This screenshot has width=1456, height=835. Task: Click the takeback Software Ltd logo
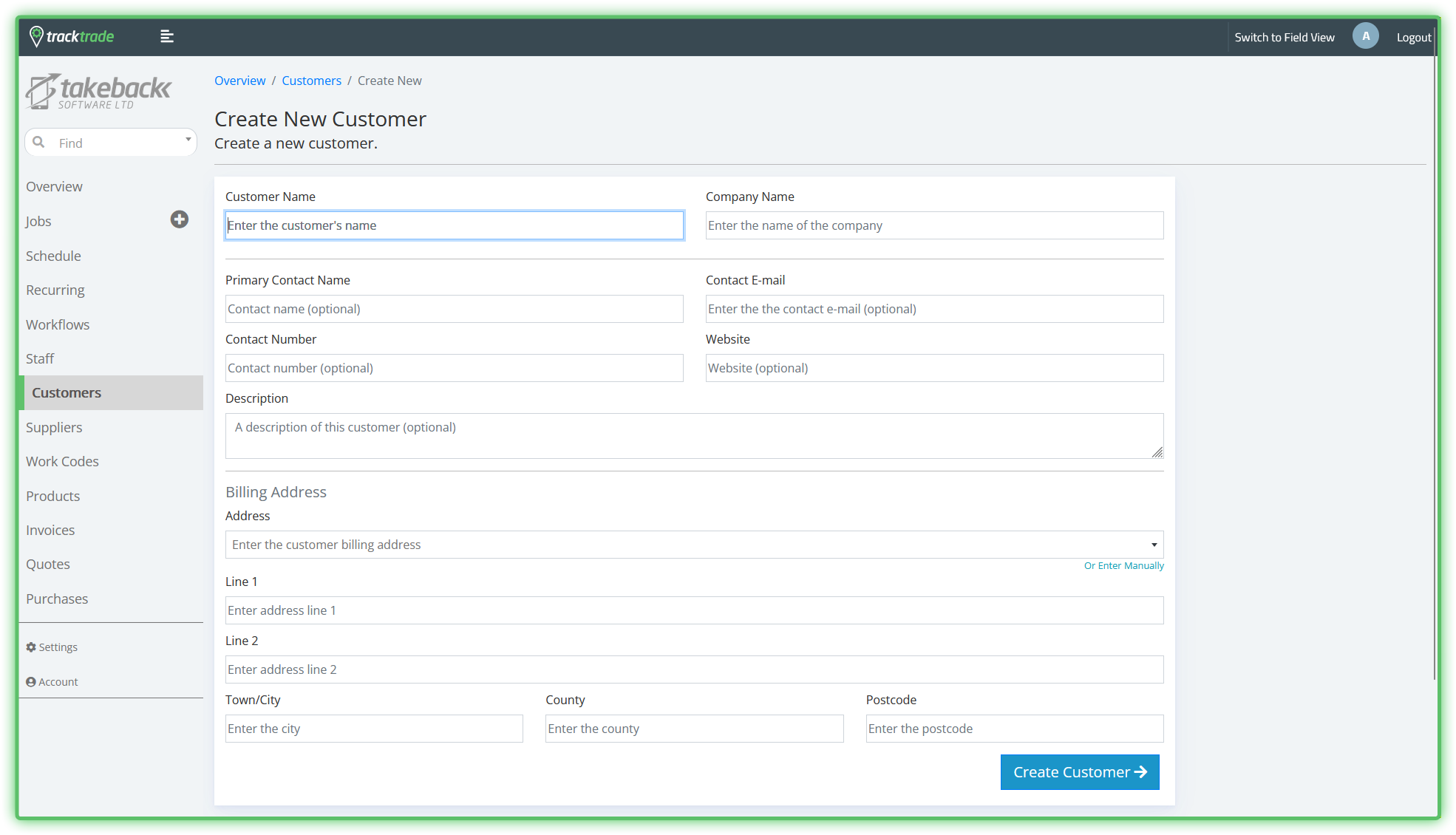click(98, 92)
